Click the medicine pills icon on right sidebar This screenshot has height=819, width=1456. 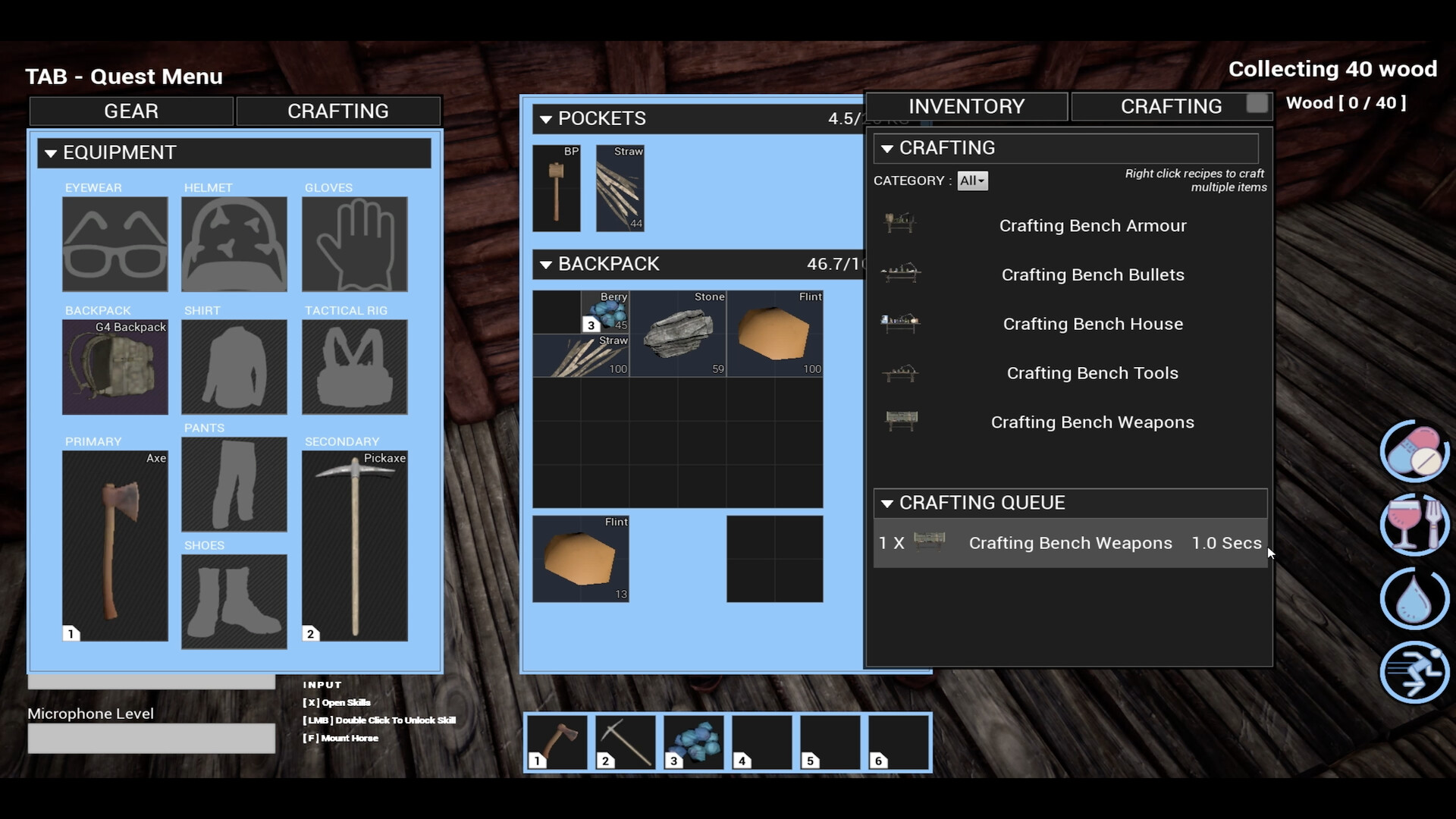pos(1414,453)
